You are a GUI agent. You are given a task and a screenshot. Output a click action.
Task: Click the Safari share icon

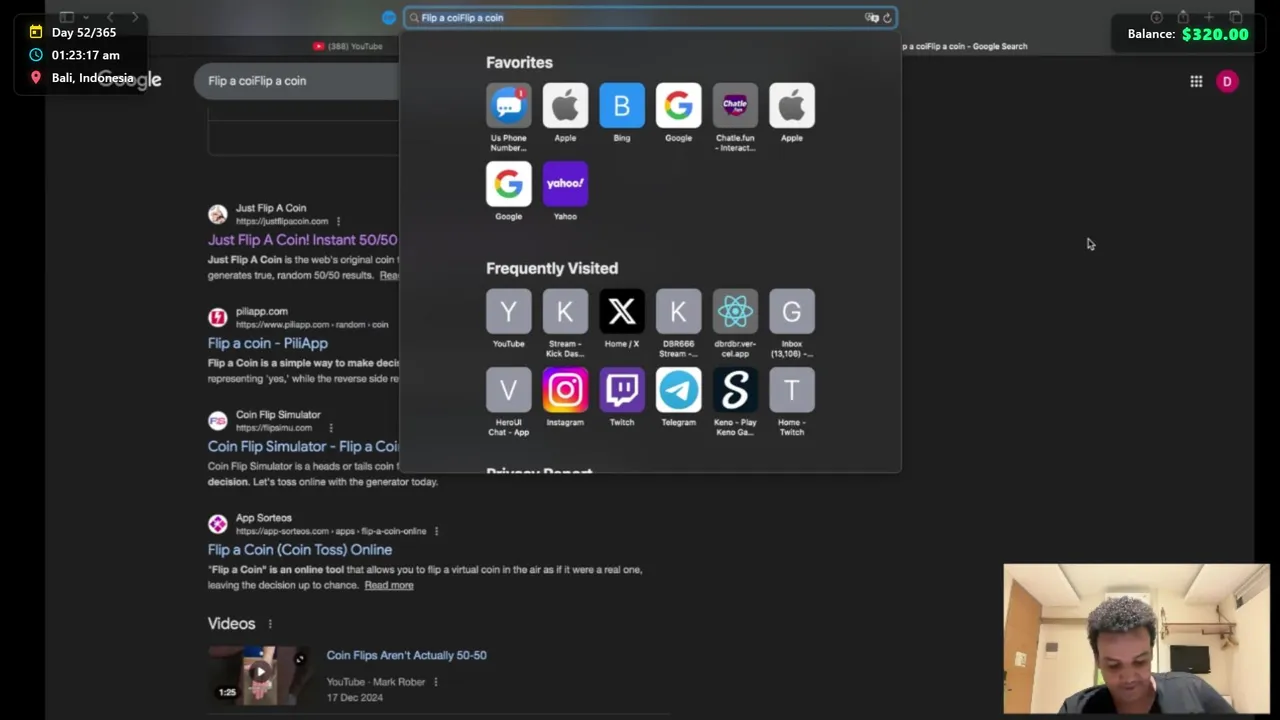click(1183, 17)
